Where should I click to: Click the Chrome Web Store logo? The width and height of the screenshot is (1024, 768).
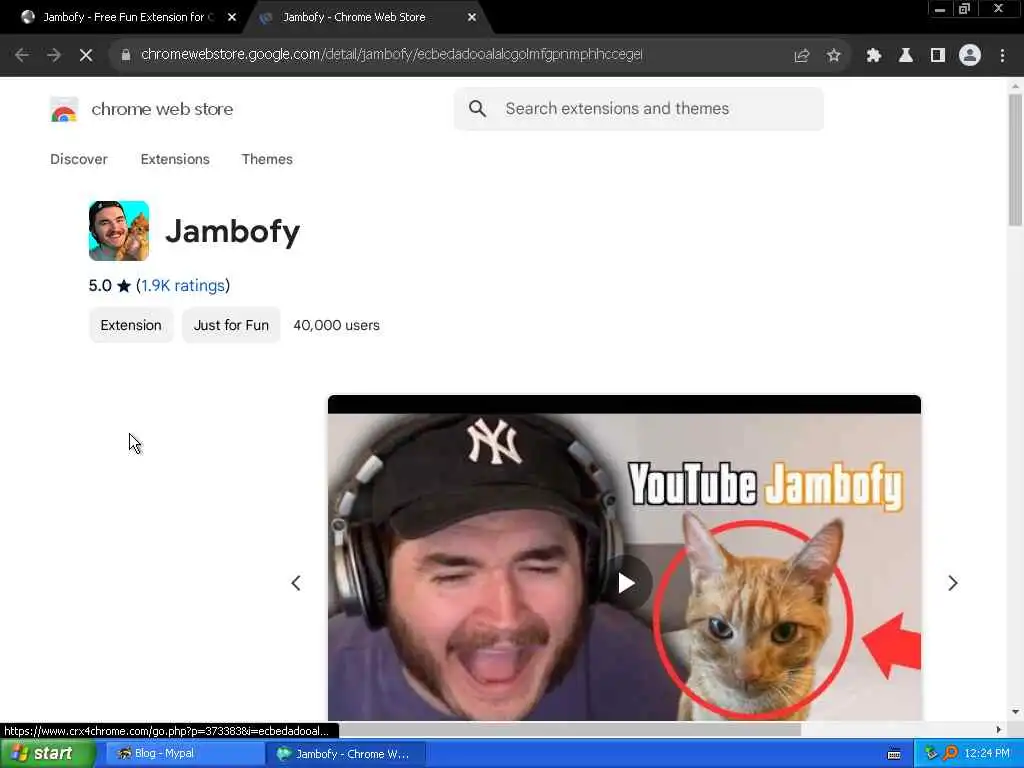pos(64,109)
